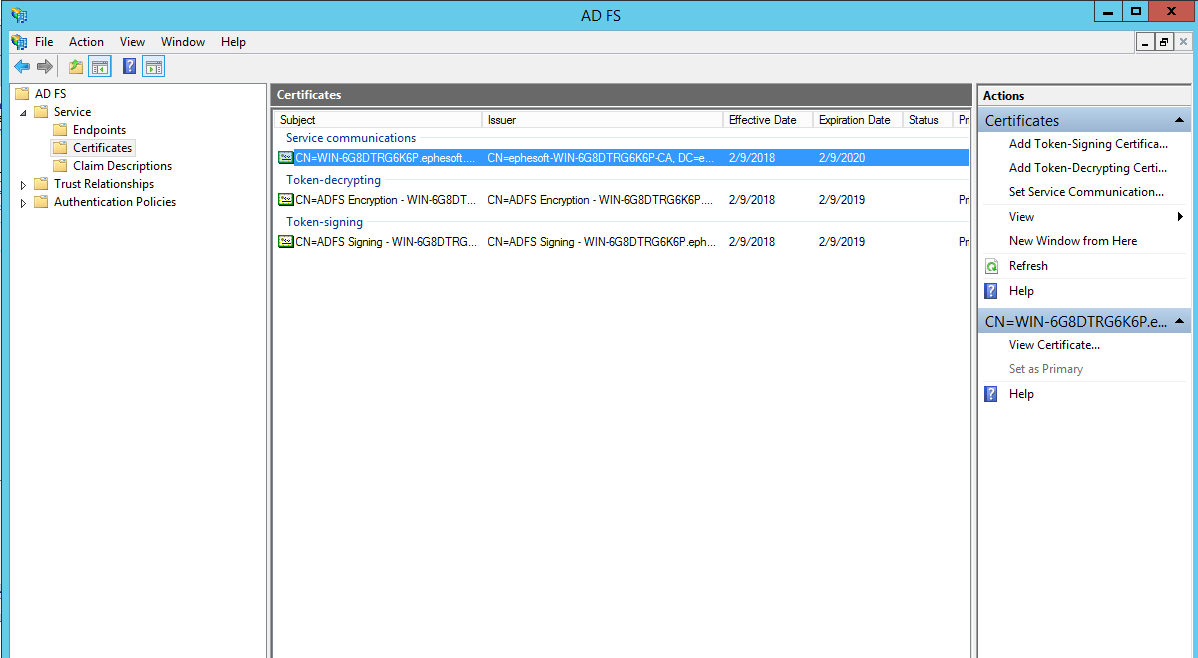Select Add Token-Decrypting Certificate action
The image size is (1198, 658).
(1087, 167)
